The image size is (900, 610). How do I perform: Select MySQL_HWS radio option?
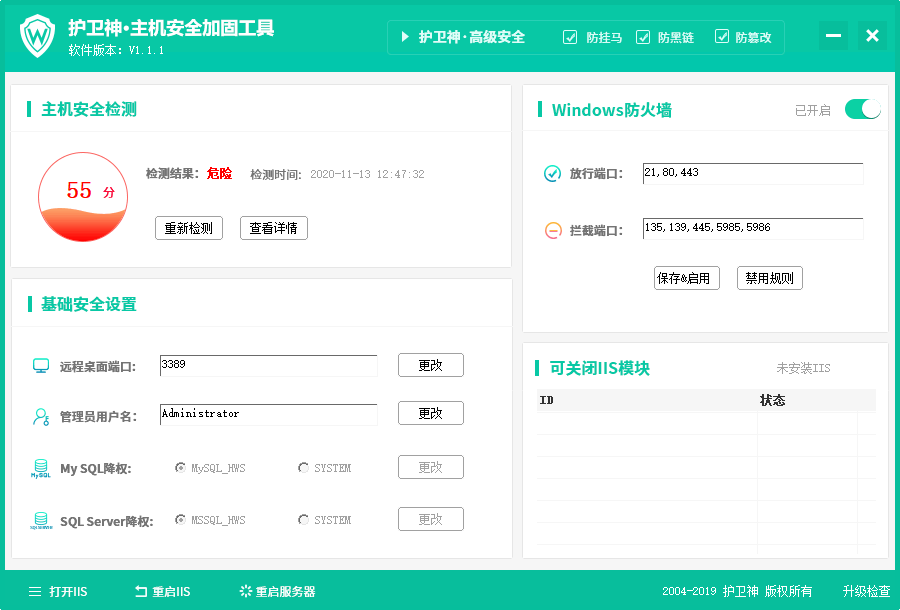[x=180, y=468]
